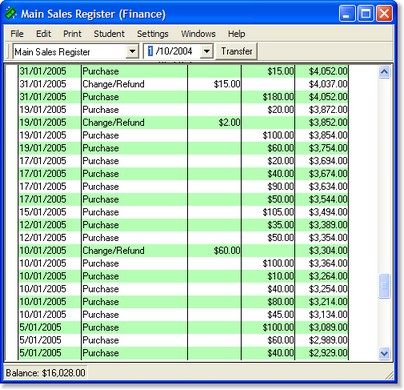The width and height of the screenshot is (404, 390).
Task: Open the Windows menu
Action: coord(198,34)
